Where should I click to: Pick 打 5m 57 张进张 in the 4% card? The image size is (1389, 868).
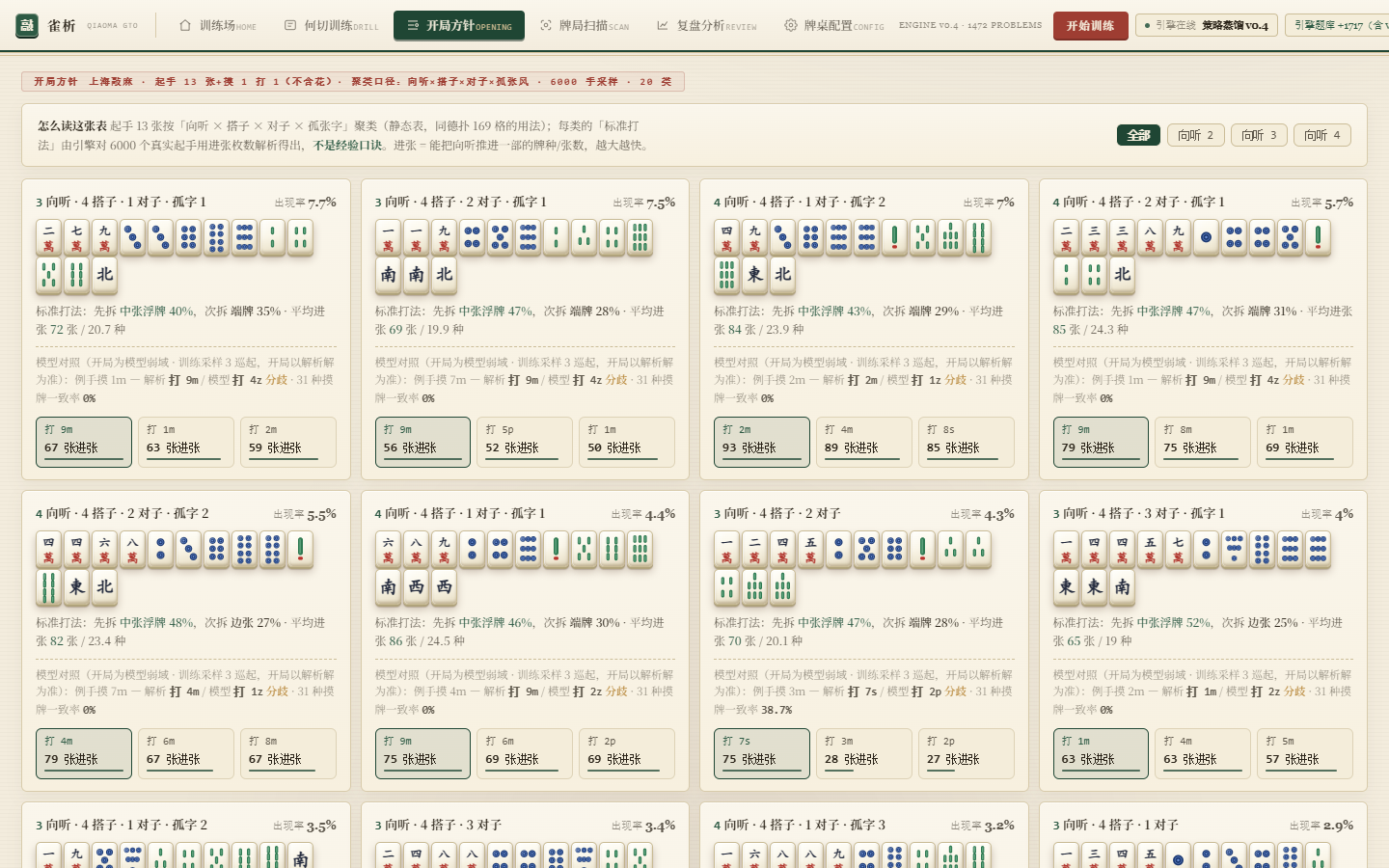click(x=1305, y=752)
